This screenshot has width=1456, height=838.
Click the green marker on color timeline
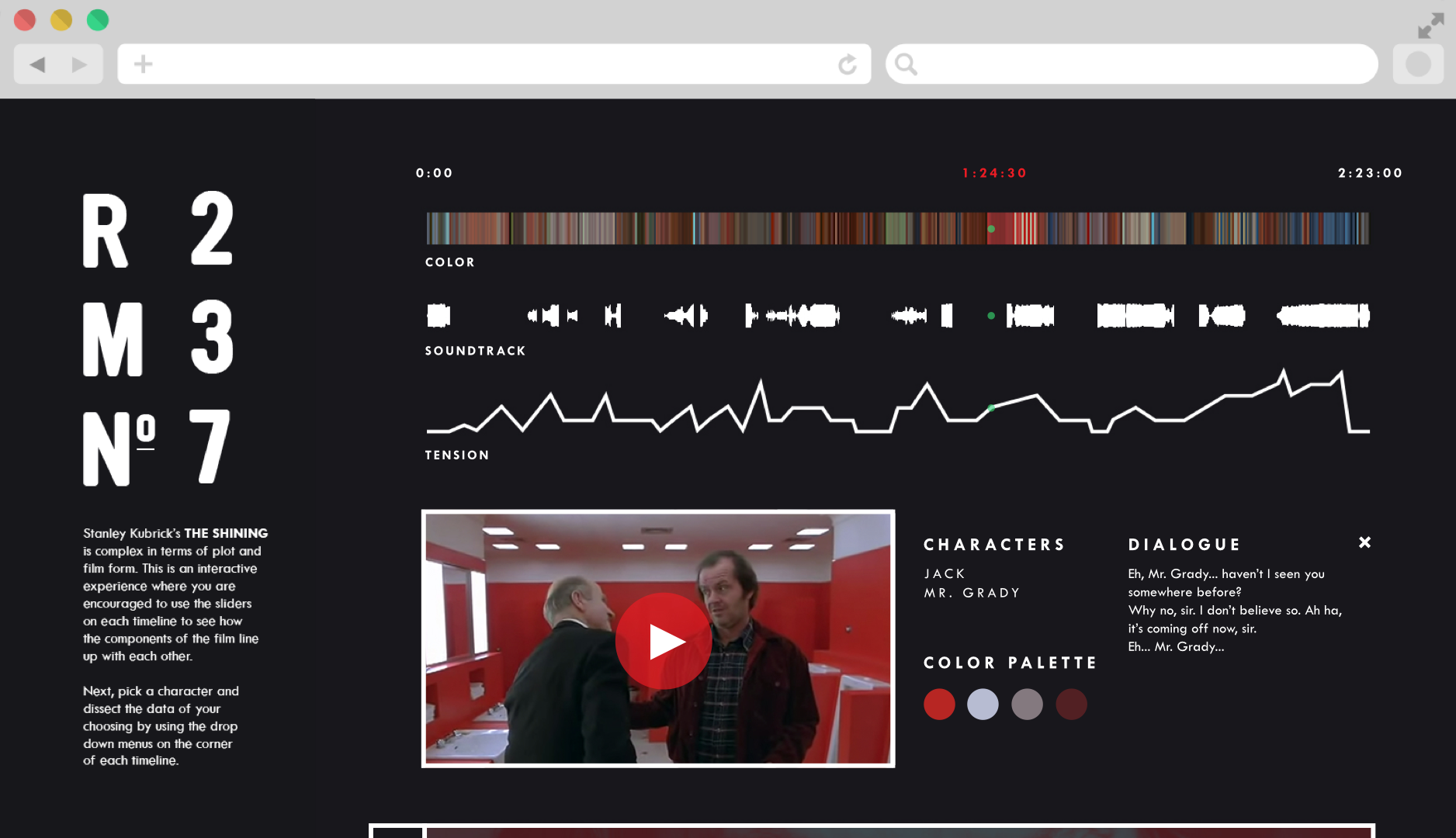pos(991,229)
